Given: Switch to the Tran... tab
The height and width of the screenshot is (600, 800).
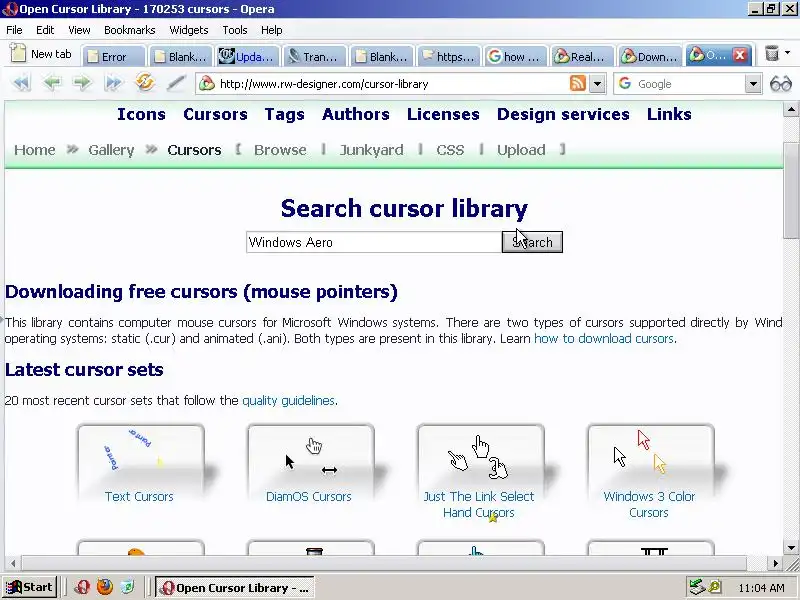Looking at the screenshot, I should point(314,56).
